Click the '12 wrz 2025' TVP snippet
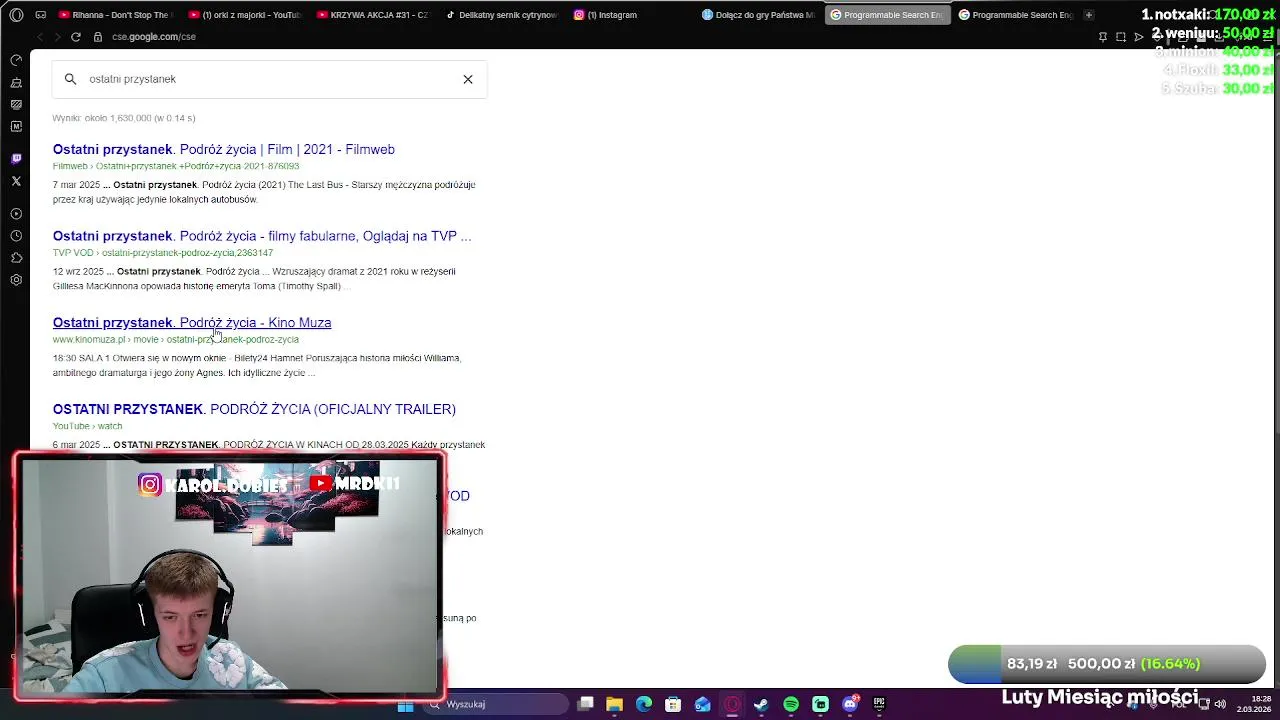This screenshot has width=1280, height=720. coord(254,279)
